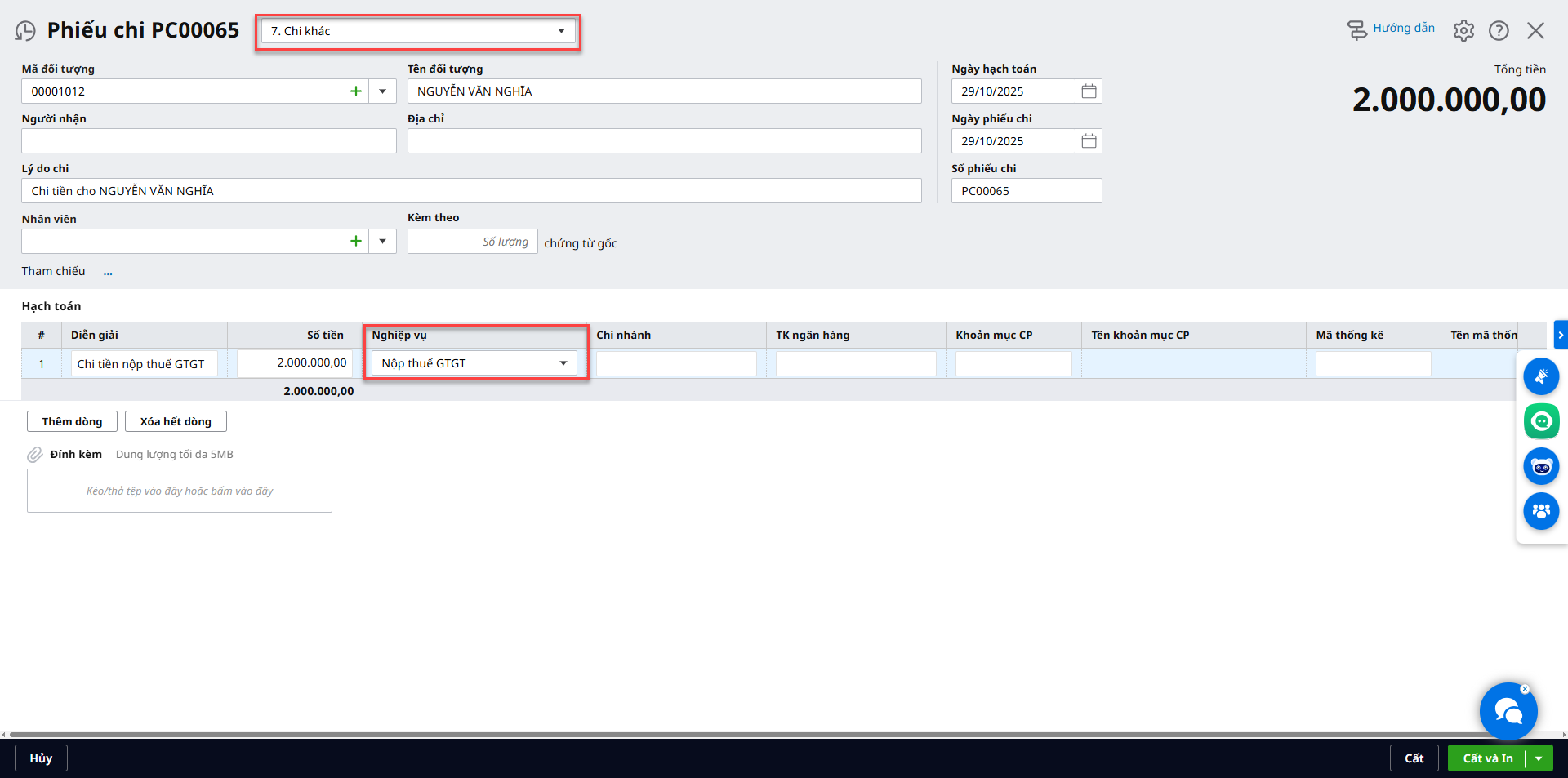The height and width of the screenshot is (778, 1568).
Task: Expand the Mã đối tượng dropdown arrow
Action: click(382, 91)
